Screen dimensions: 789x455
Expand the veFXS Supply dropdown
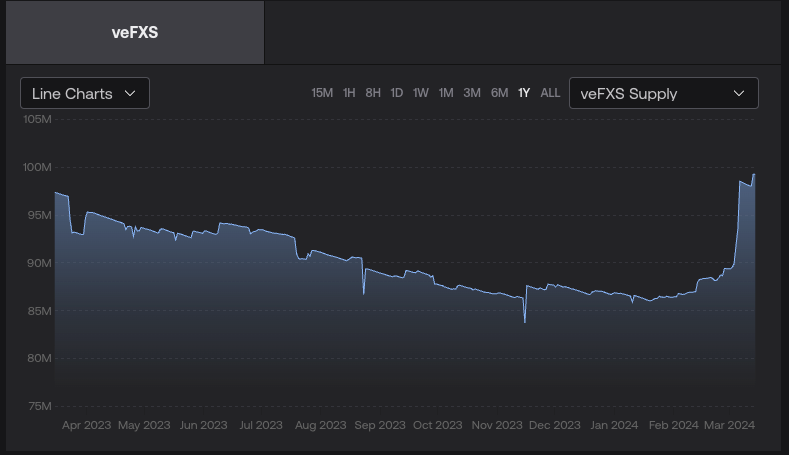coord(664,93)
